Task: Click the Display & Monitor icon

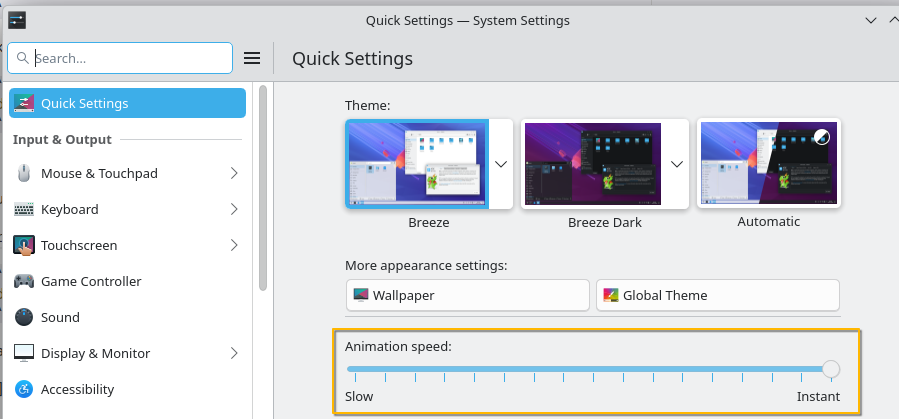Action: point(24,354)
